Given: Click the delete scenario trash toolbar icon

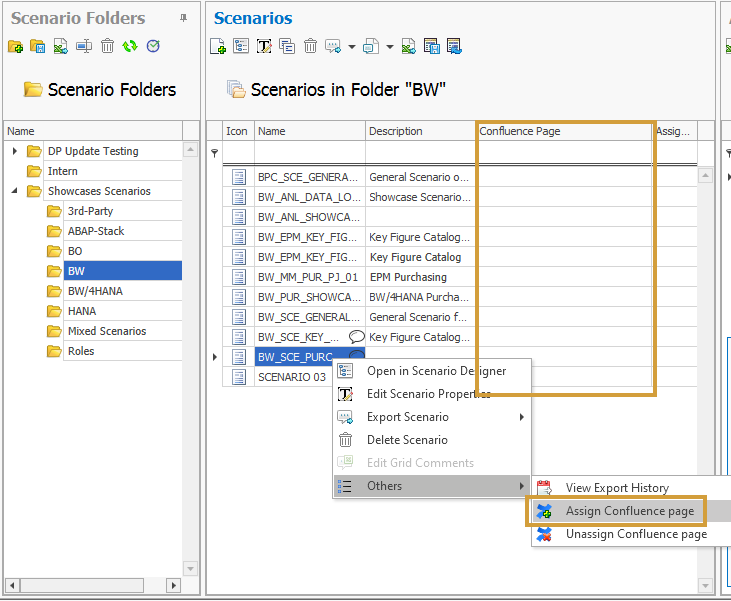Looking at the screenshot, I should (310, 46).
